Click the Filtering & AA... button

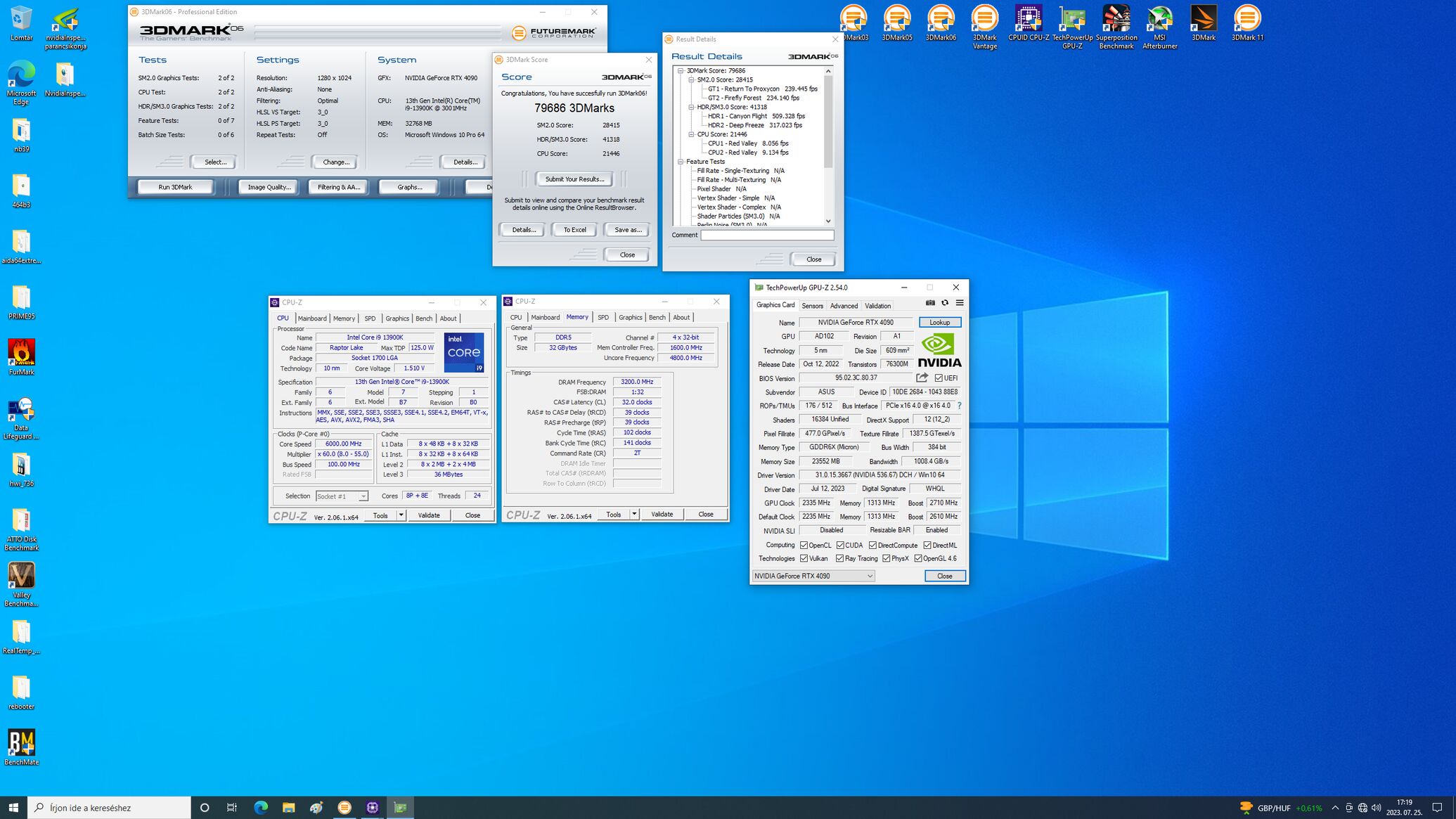[x=338, y=187]
